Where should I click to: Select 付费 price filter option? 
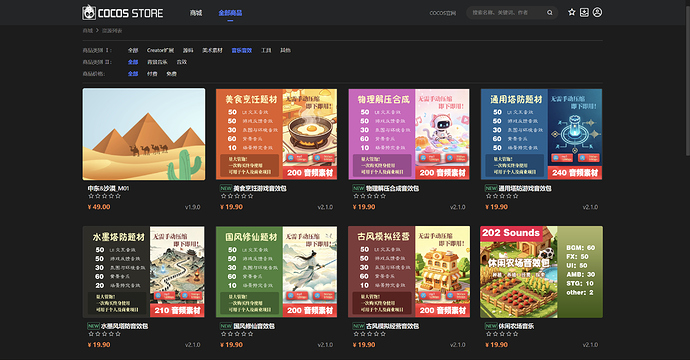click(x=152, y=74)
